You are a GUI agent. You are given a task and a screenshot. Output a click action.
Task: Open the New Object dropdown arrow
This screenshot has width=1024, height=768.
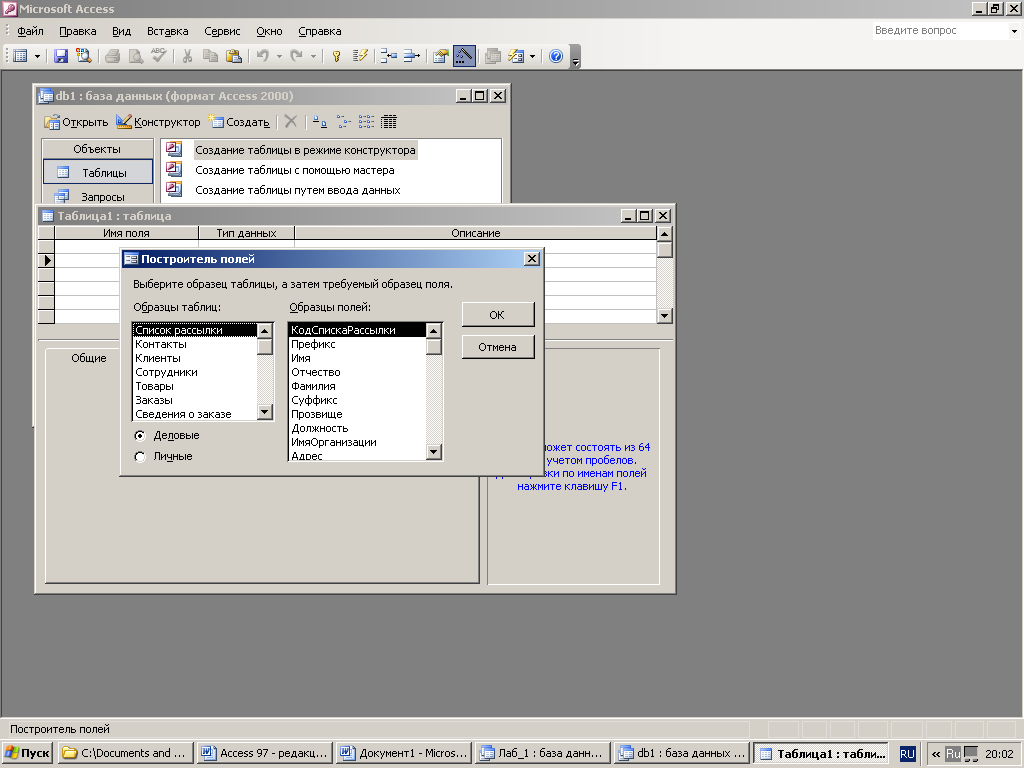point(532,57)
